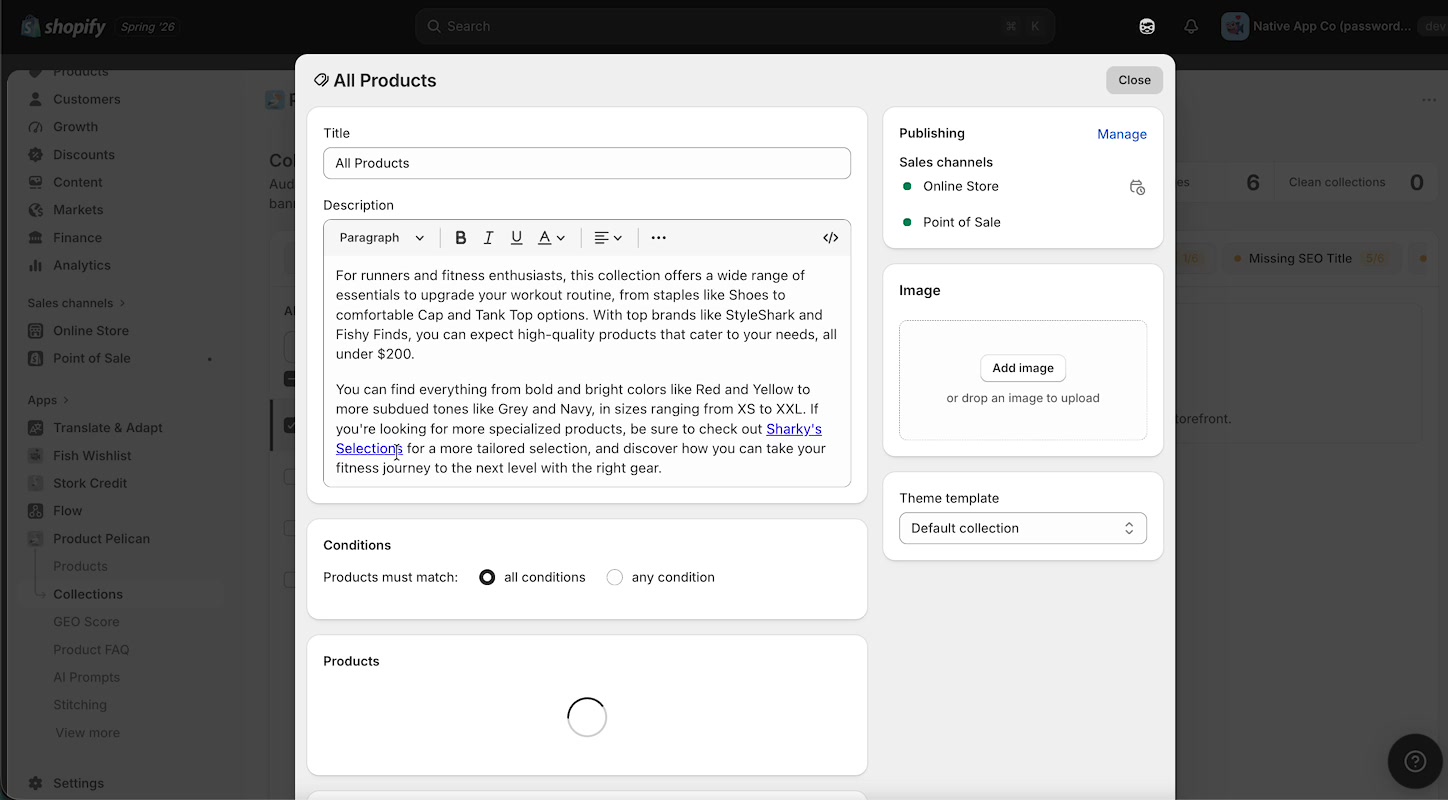This screenshot has width=1448, height=800.
Task: Select the any condition radio button
Action: (615, 577)
